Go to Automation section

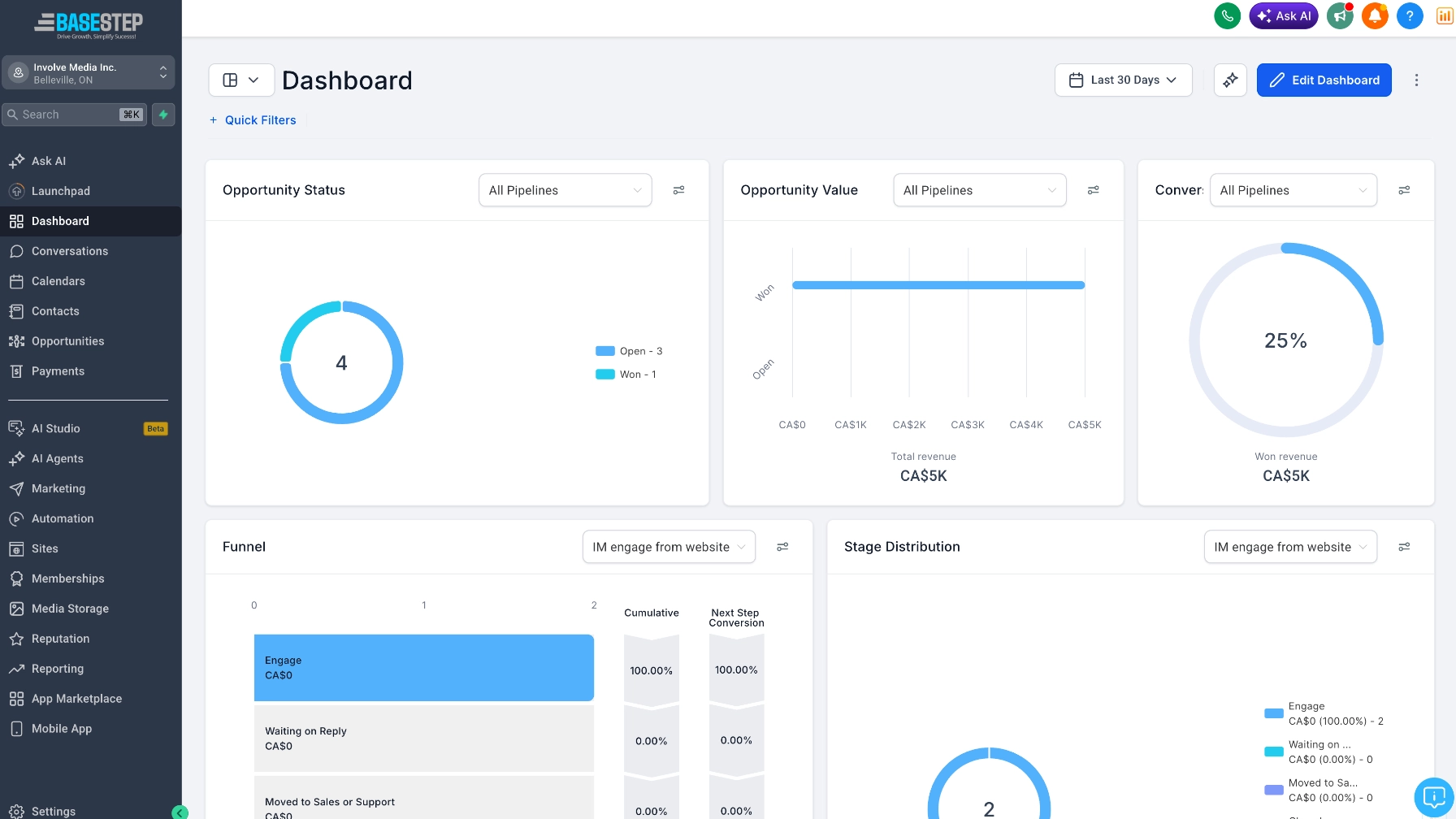point(90,518)
